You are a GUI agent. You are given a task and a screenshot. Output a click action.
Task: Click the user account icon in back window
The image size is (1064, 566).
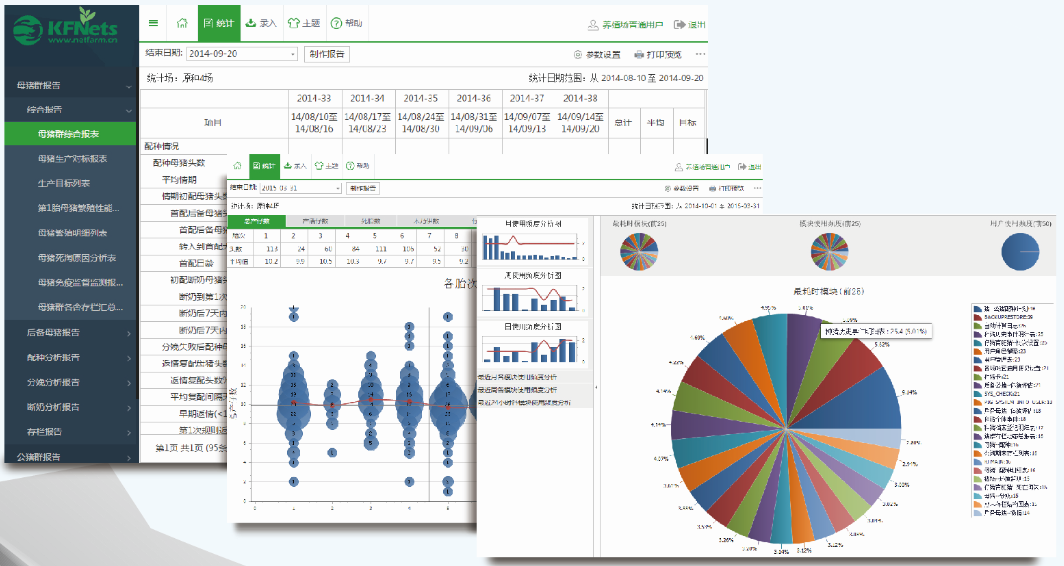click(593, 24)
